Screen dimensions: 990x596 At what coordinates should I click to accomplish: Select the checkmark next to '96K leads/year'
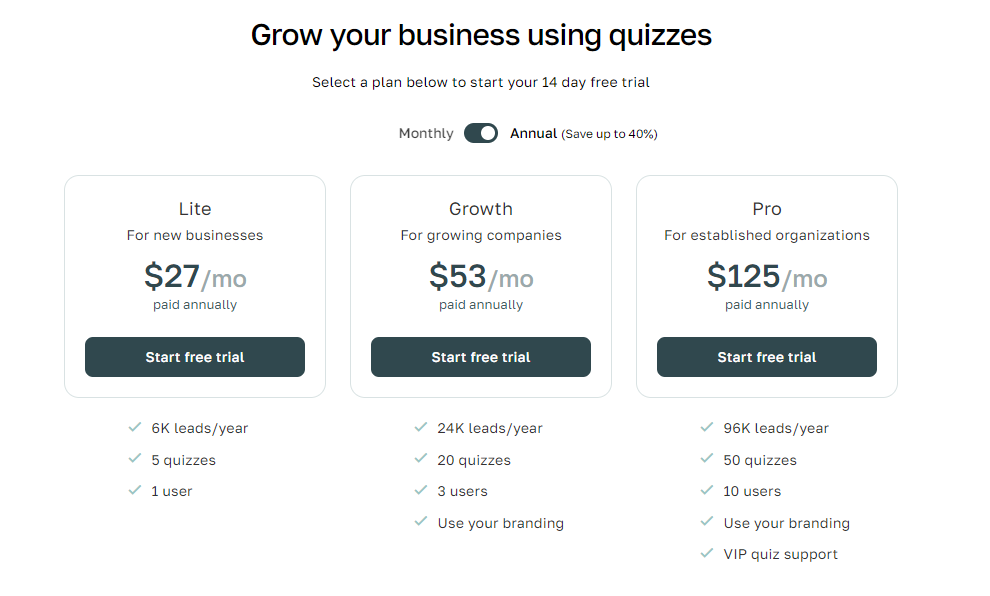coord(707,427)
